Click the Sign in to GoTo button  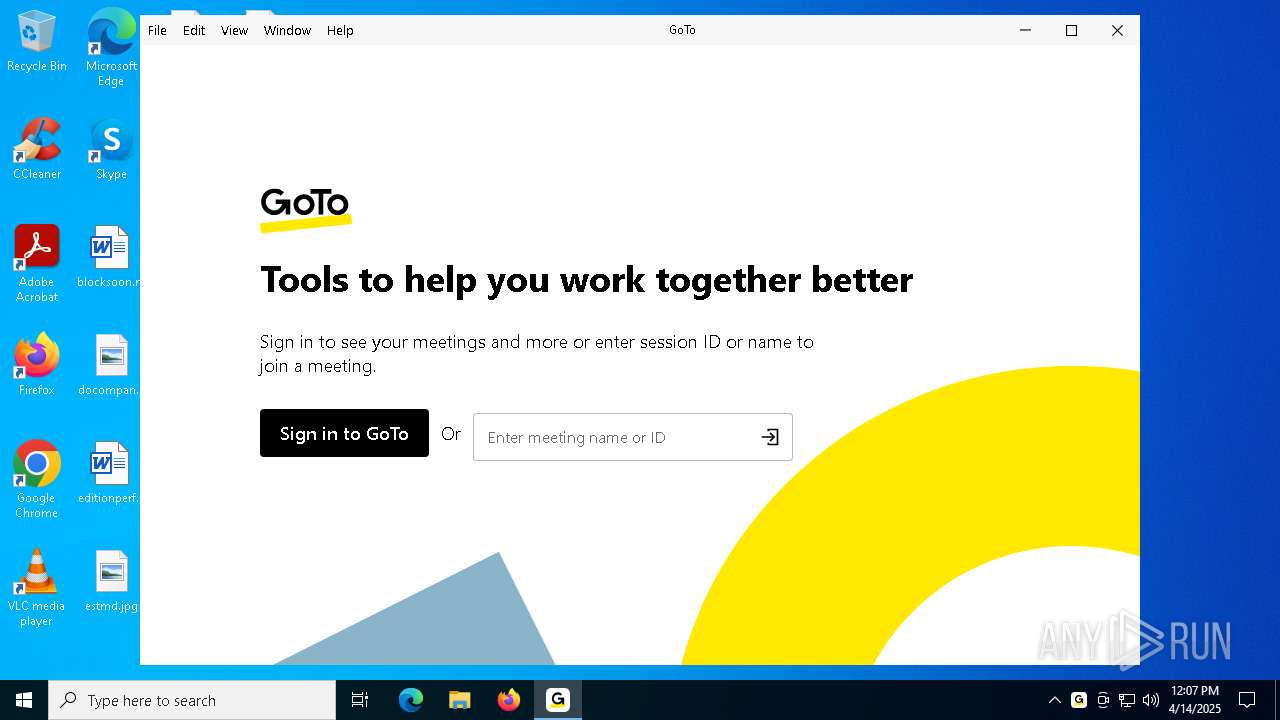coord(344,433)
